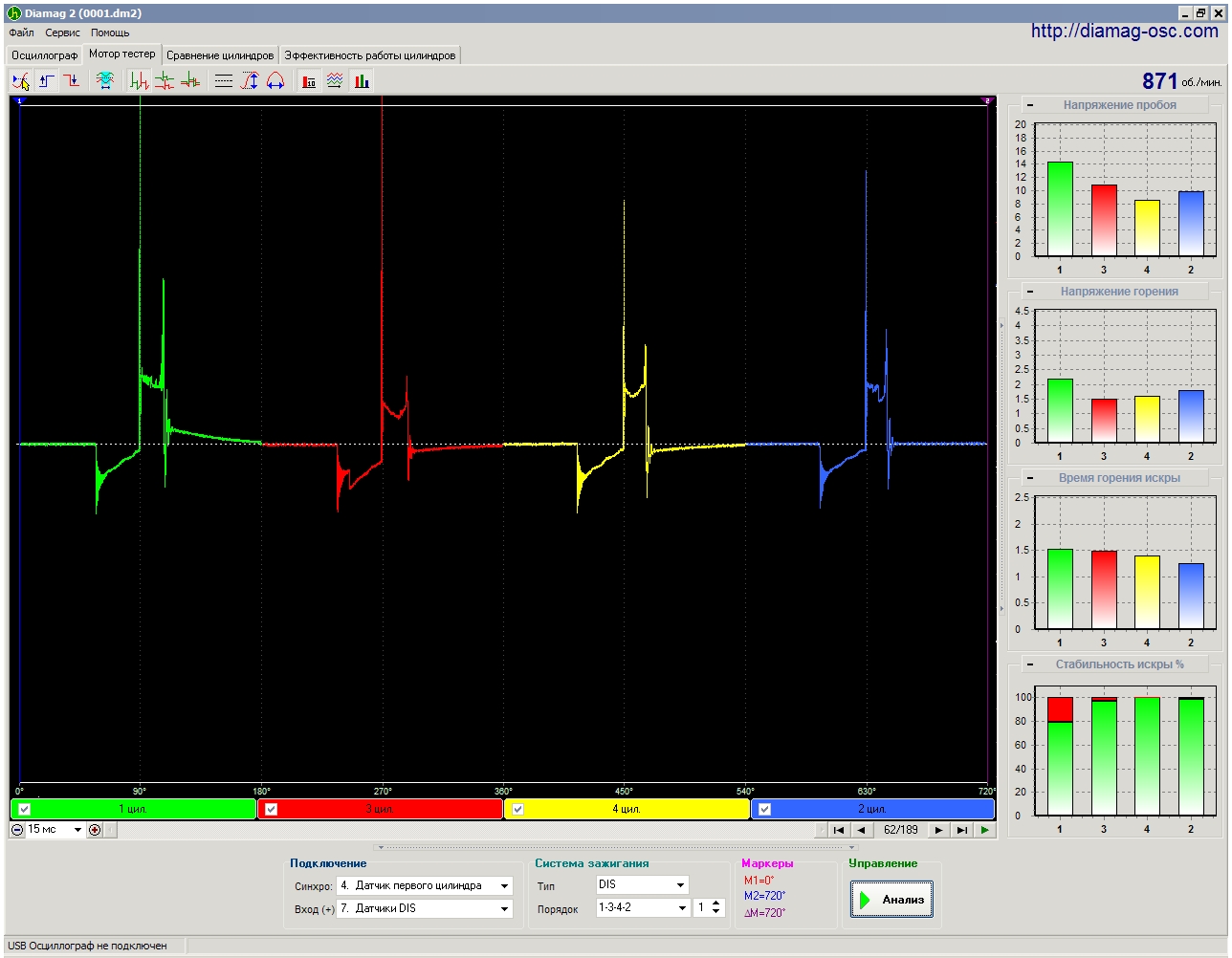Adjust the firing order number stepper

[717, 907]
